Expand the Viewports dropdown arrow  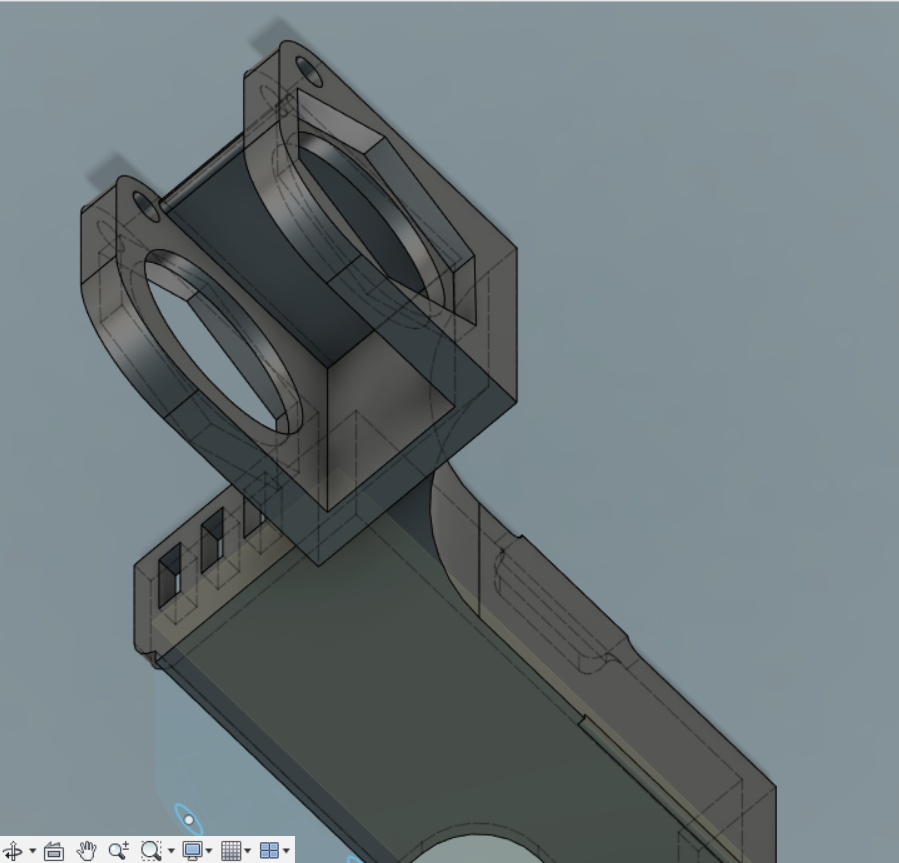pos(286,852)
